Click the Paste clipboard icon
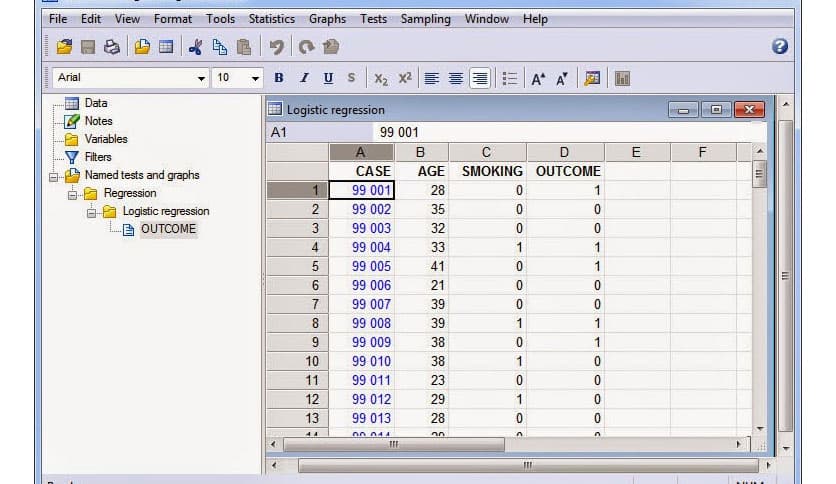Image resolution: width=836 pixels, height=484 pixels. pos(244,47)
